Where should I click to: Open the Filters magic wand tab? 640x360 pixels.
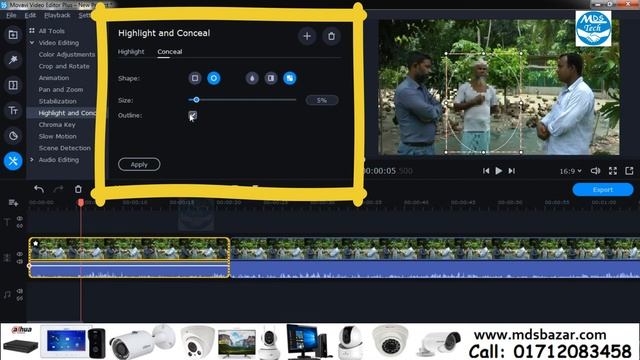(13, 60)
